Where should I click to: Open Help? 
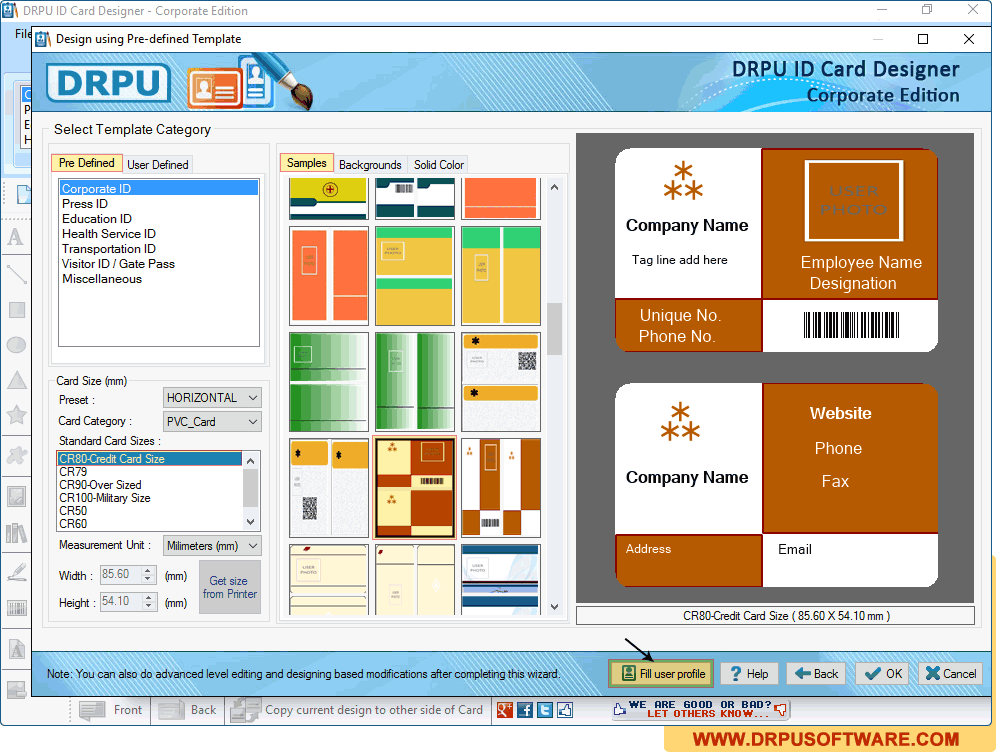coord(748,674)
